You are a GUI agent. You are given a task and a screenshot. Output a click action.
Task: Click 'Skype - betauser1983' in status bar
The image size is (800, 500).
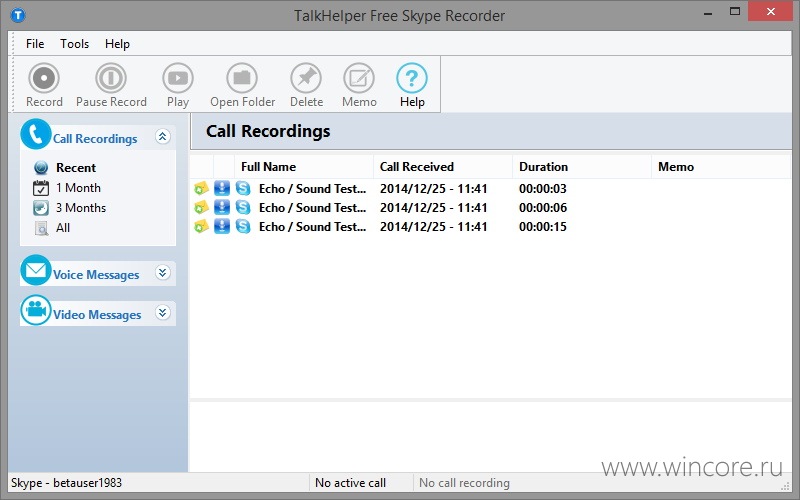[66, 483]
